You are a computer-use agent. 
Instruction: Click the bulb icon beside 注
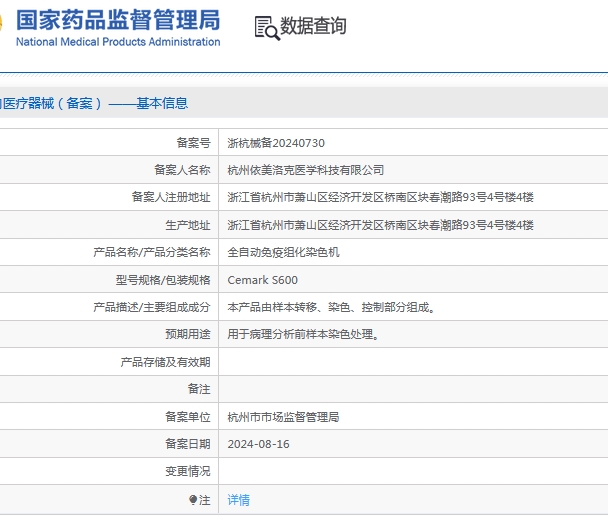193,500
